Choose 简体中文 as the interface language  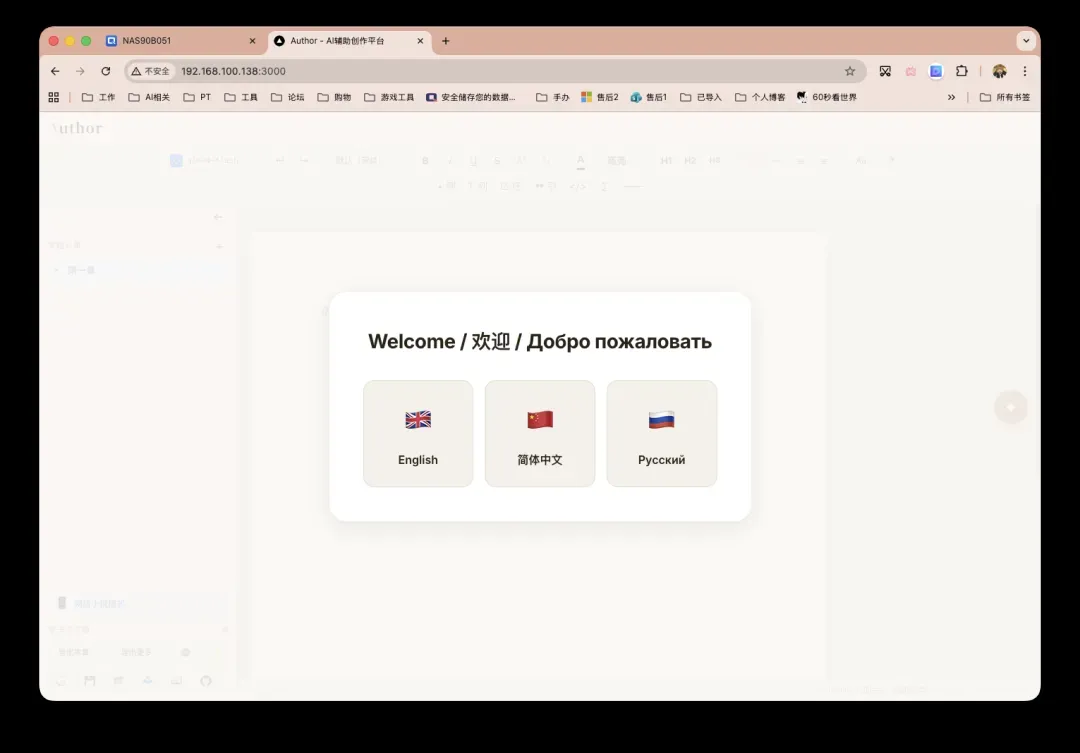click(540, 433)
